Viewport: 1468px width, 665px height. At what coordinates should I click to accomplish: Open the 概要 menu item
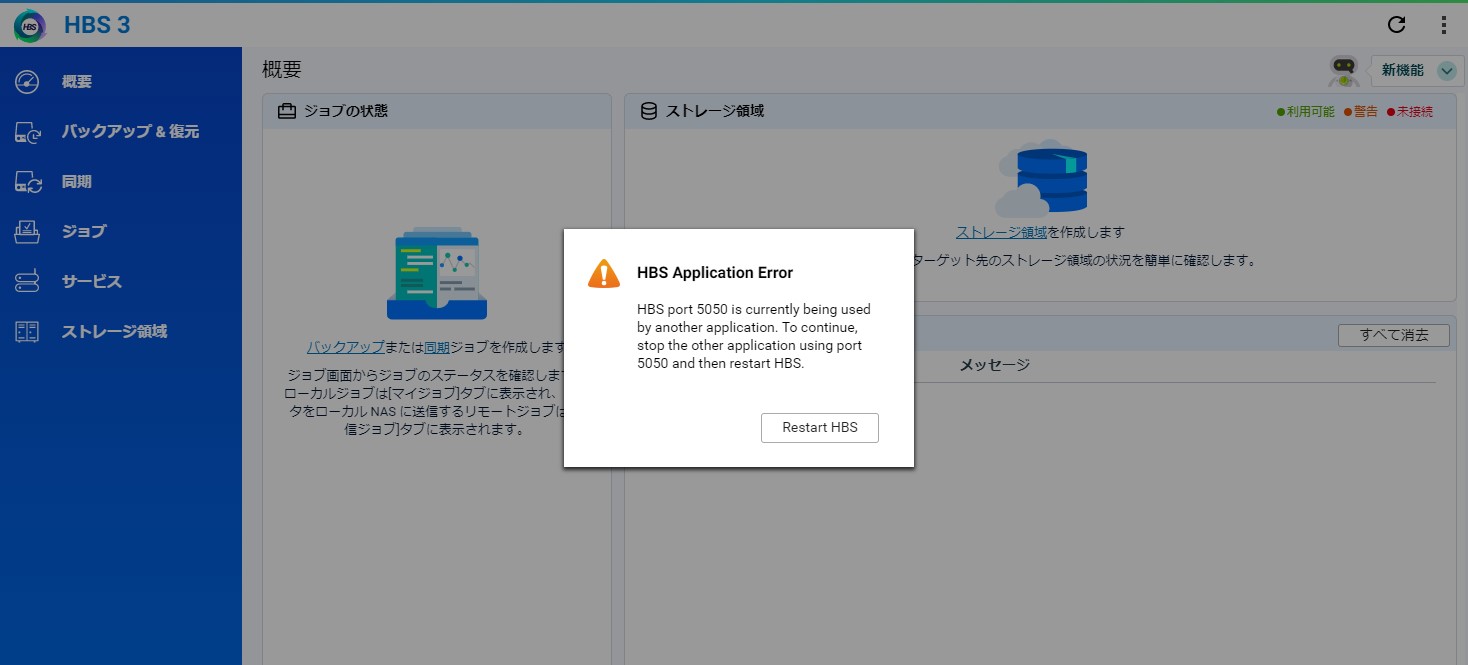121,82
